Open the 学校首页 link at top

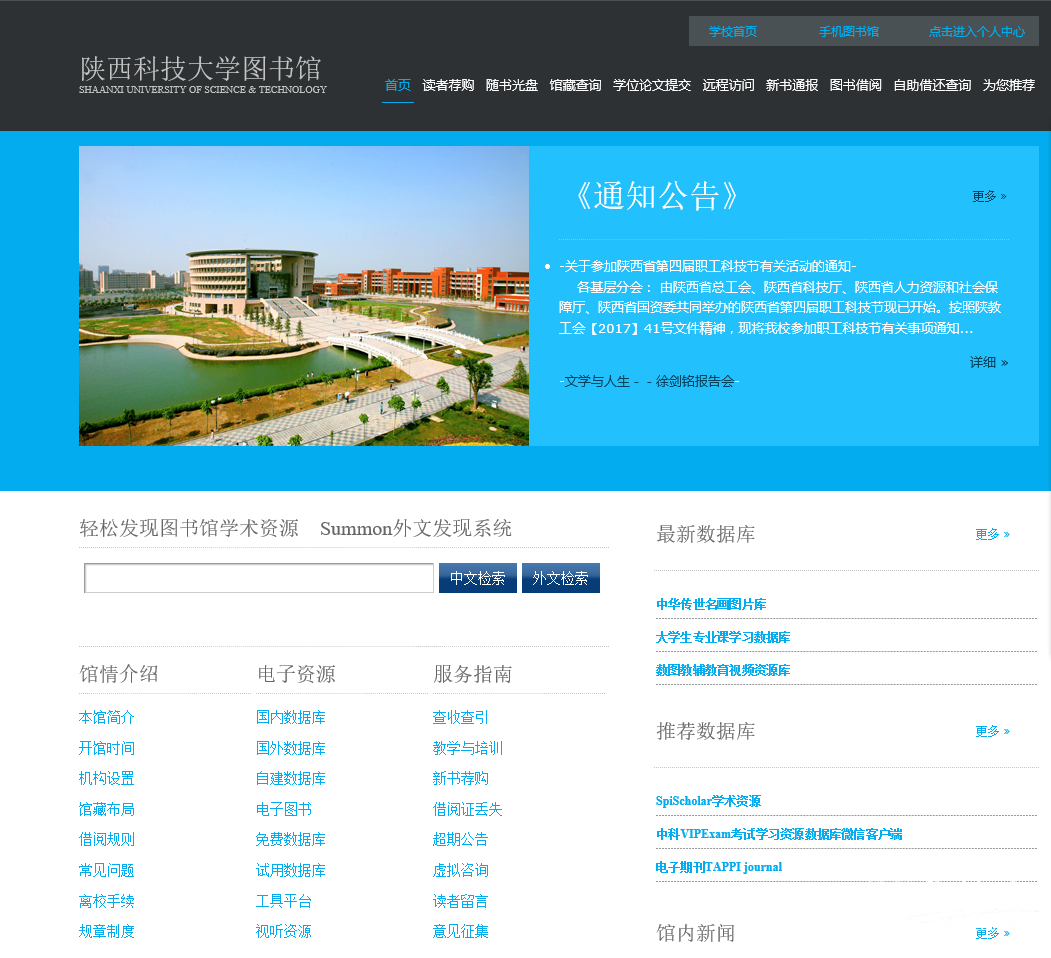pos(733,31)
